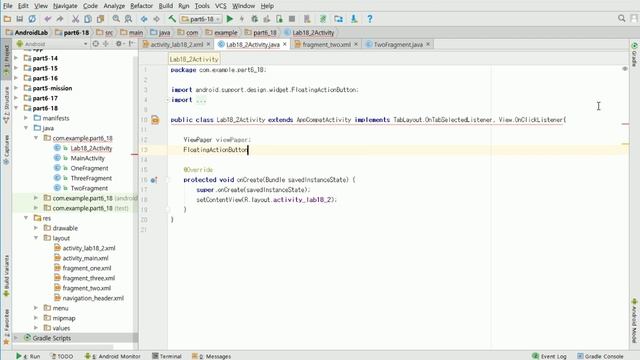Open the Run tool window
Image resolution: width=640 pixels, height=360 pixels.
tap(28, 356)
